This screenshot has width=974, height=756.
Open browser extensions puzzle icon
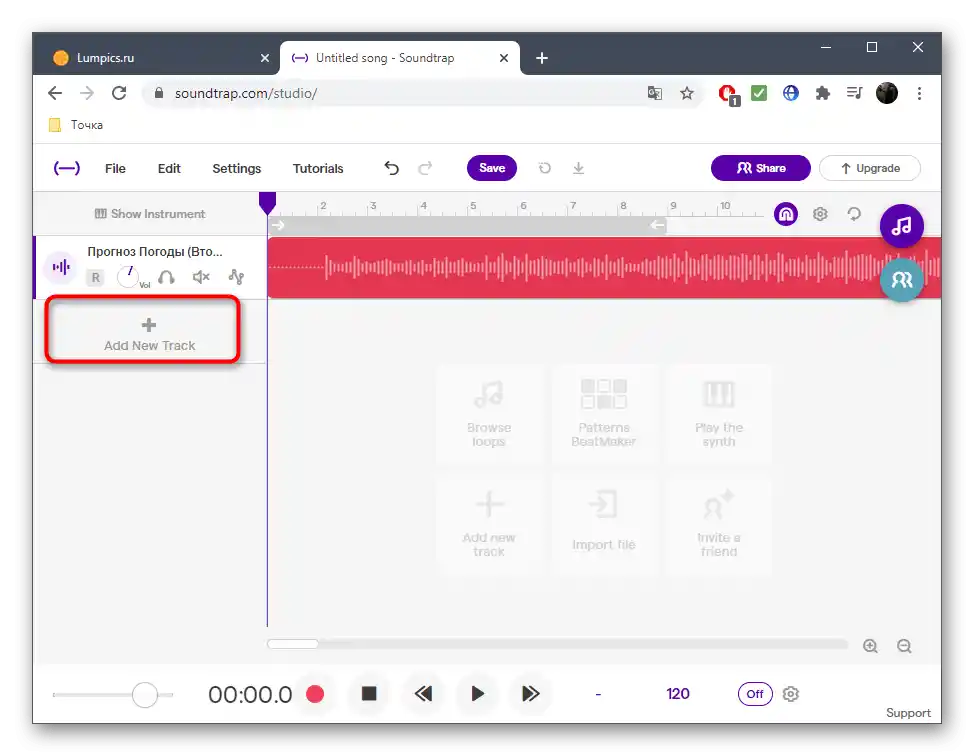pos(822,93)
